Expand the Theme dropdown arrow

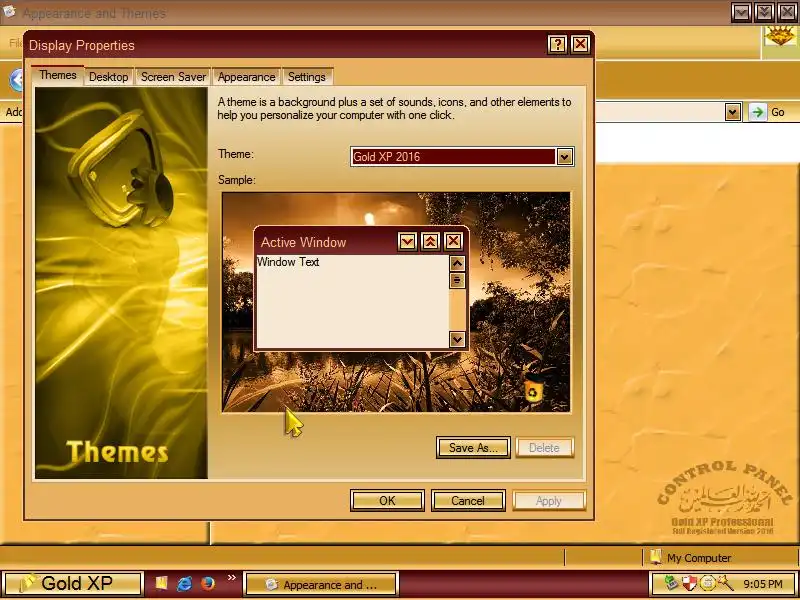[564, 157]
